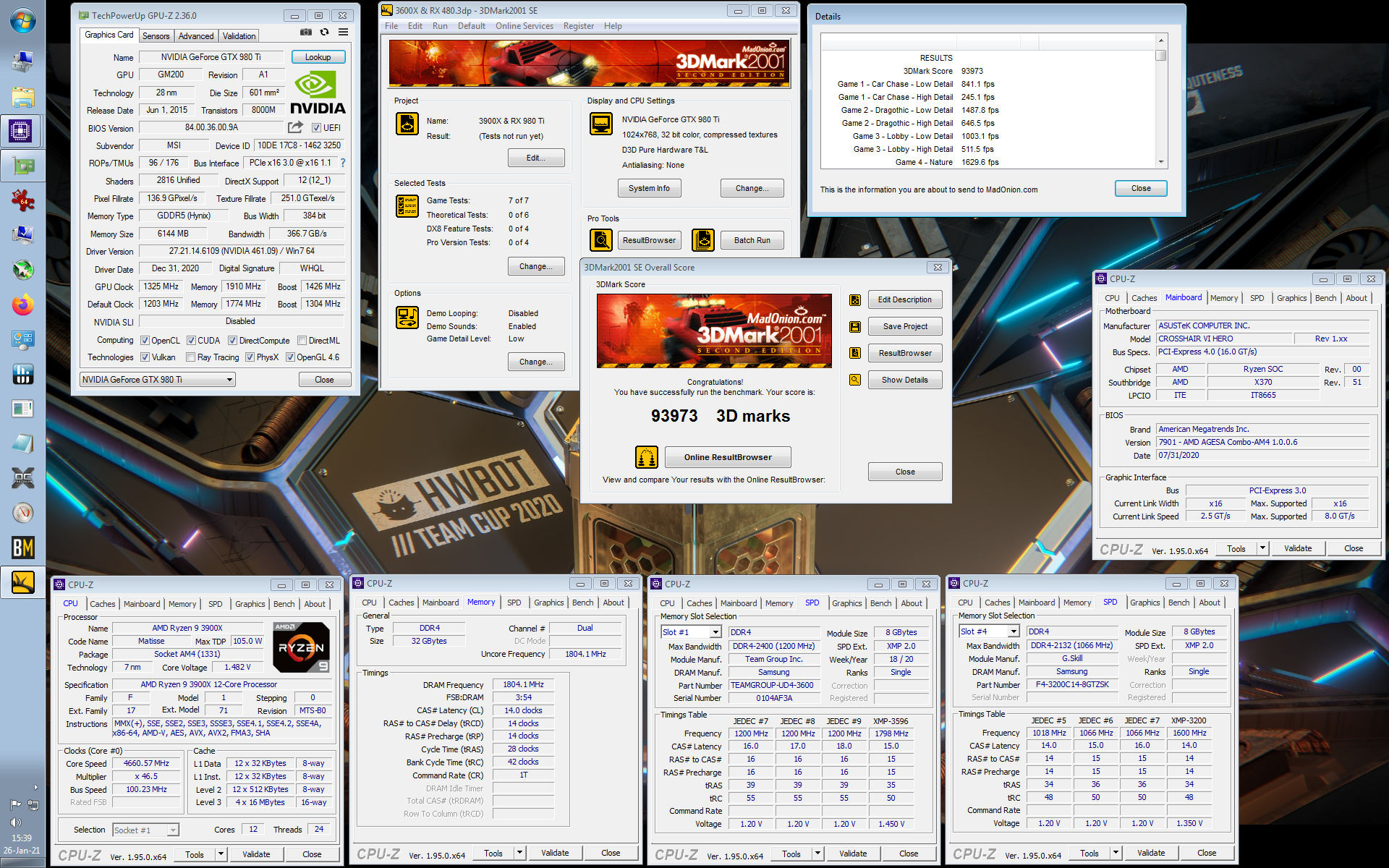Viewport: 1389px width, 868px height.
Task: Enable the Ray Tracing checkbox
Action: coord(190,357)
